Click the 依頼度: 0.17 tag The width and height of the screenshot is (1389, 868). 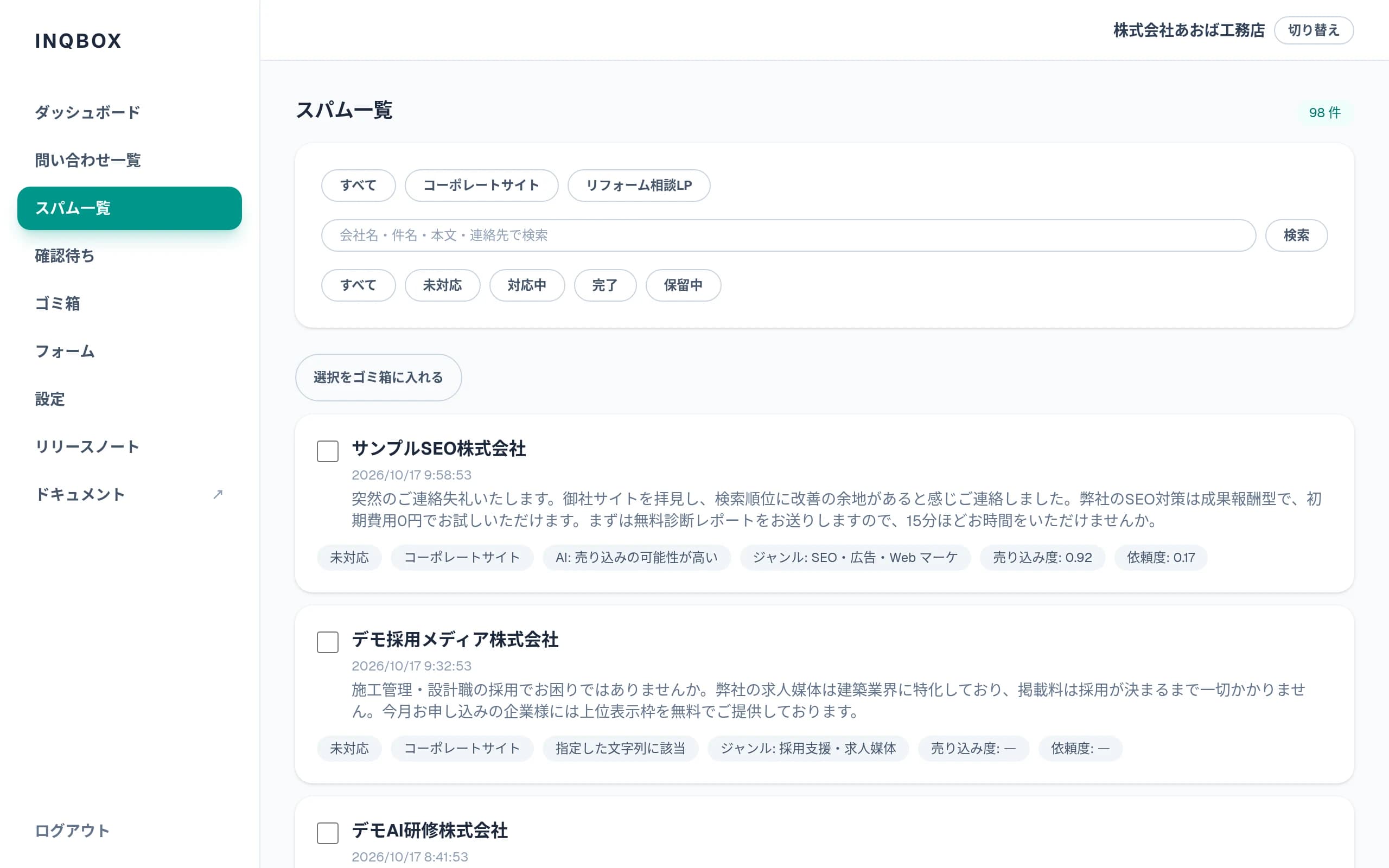(x=1161, y=558)
